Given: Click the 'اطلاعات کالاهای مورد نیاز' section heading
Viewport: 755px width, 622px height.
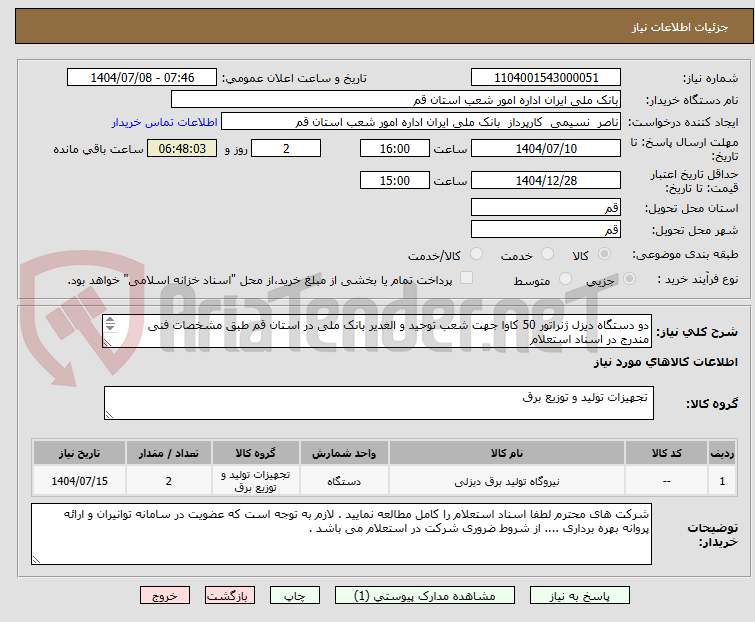Looking at the screenshot, I should point(665,362).
